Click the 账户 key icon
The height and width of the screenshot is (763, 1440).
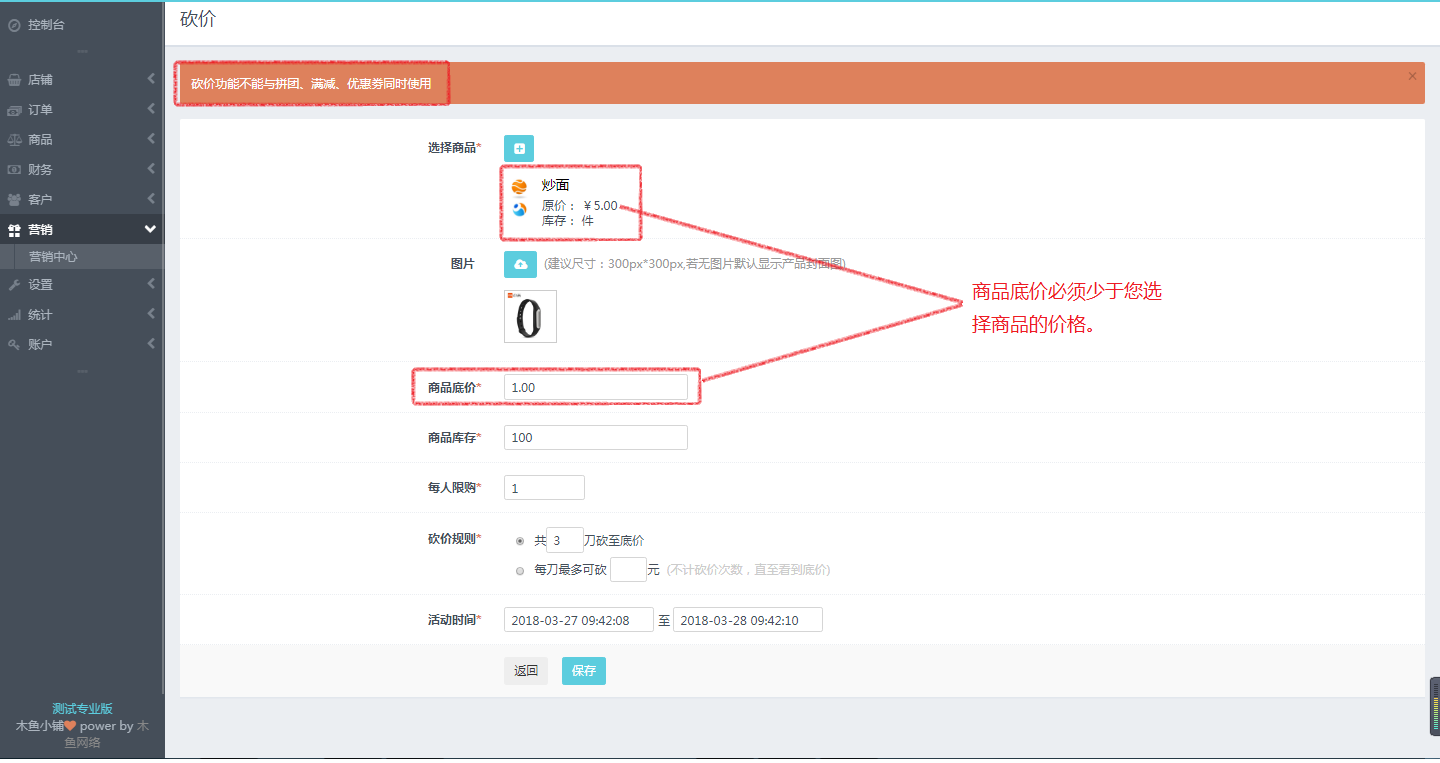pyautogui.click(x=14, y=343)
